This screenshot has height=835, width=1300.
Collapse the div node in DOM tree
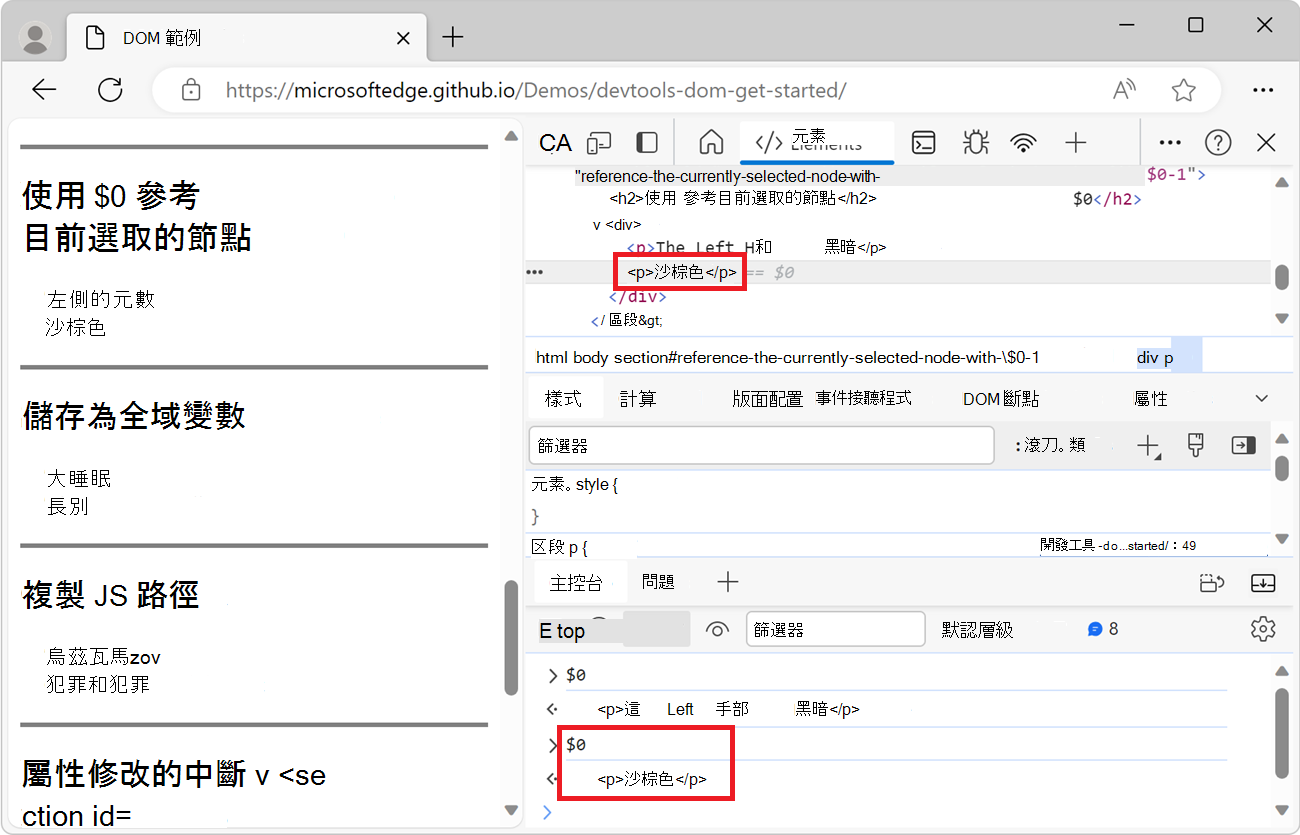(598, 224)
